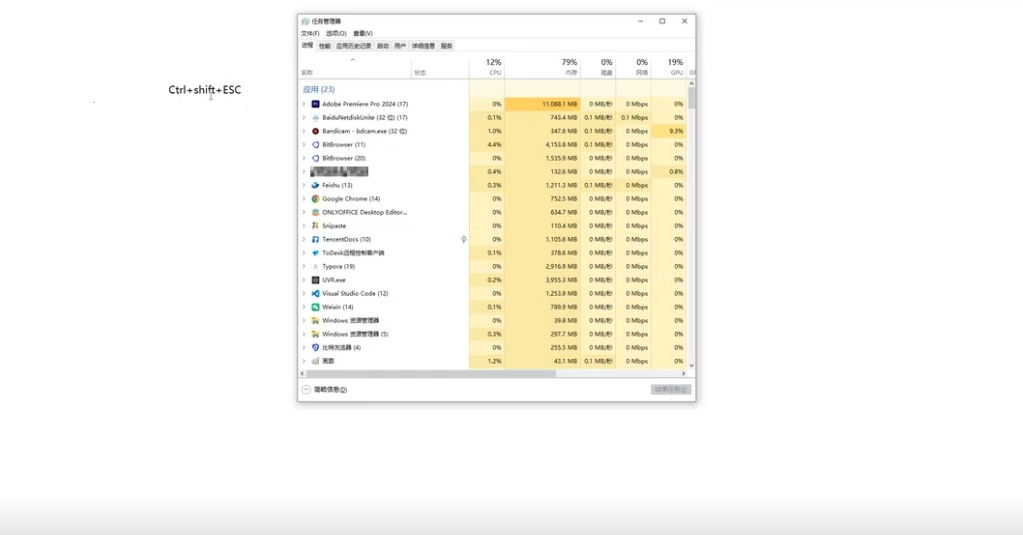Click the Windows 资源管理器 (5) folder icon
Screen dimensions: 1023x535
point(315,334)
